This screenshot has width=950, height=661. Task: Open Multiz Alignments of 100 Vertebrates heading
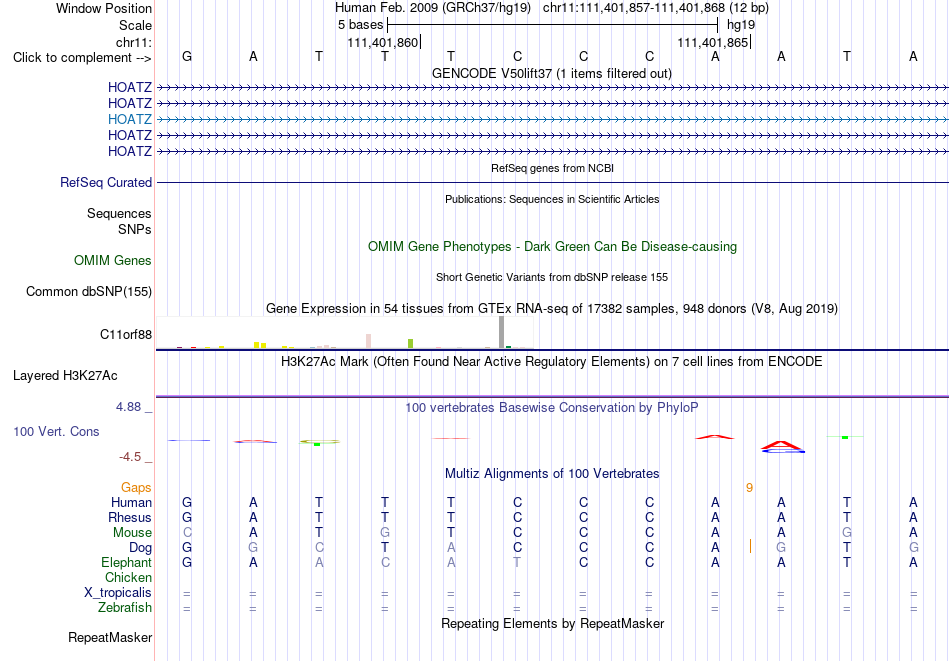pos(552,474)
